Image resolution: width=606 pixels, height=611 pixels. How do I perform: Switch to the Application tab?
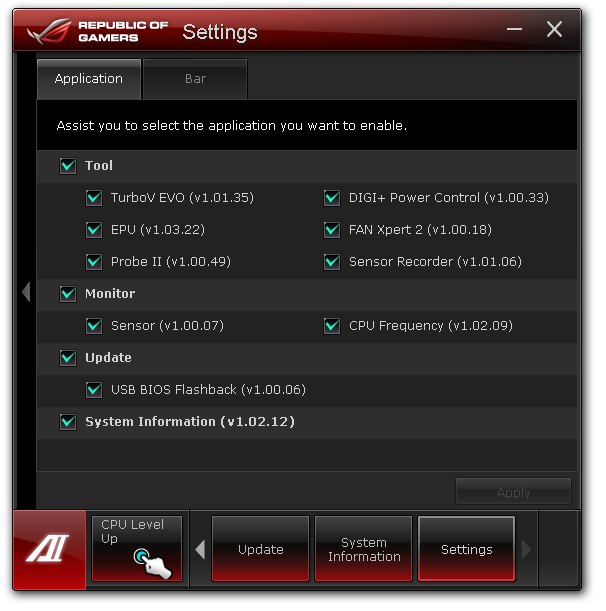point(89,79)
